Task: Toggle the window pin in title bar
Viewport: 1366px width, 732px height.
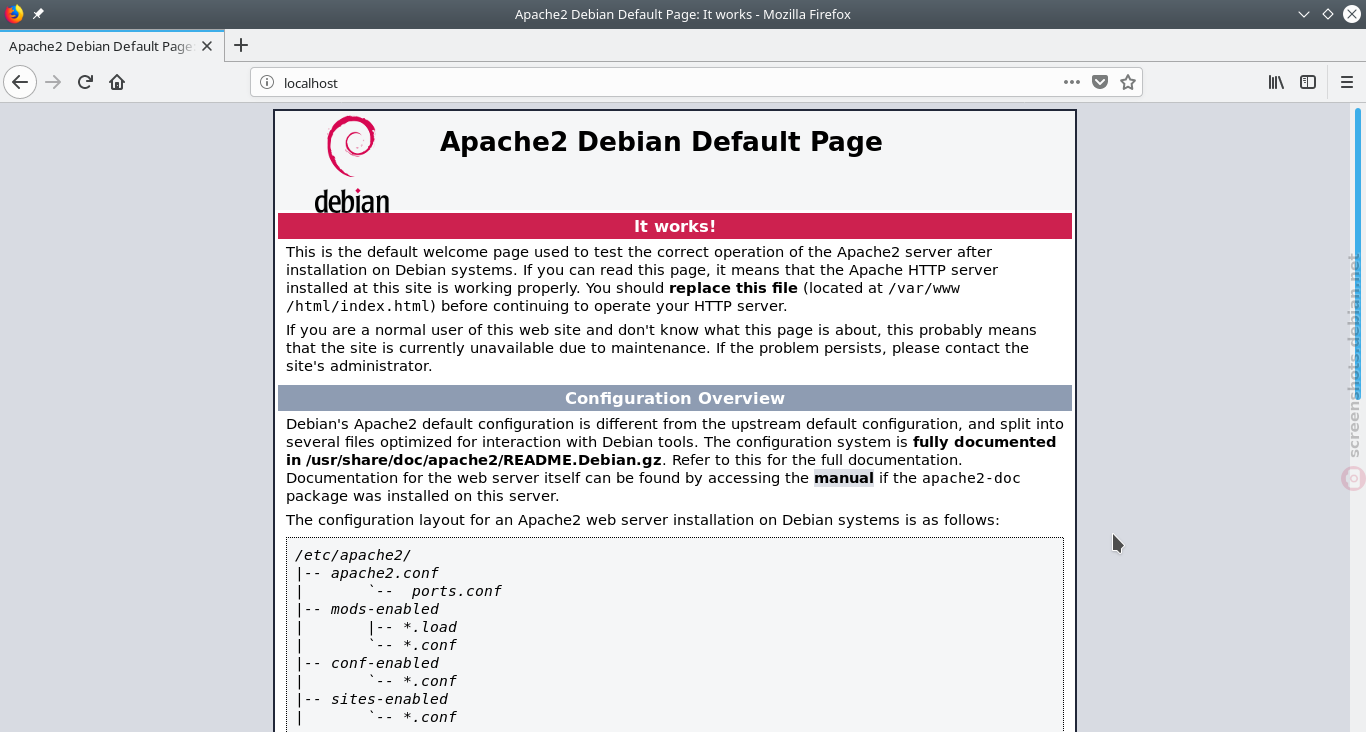Action: 38,14
